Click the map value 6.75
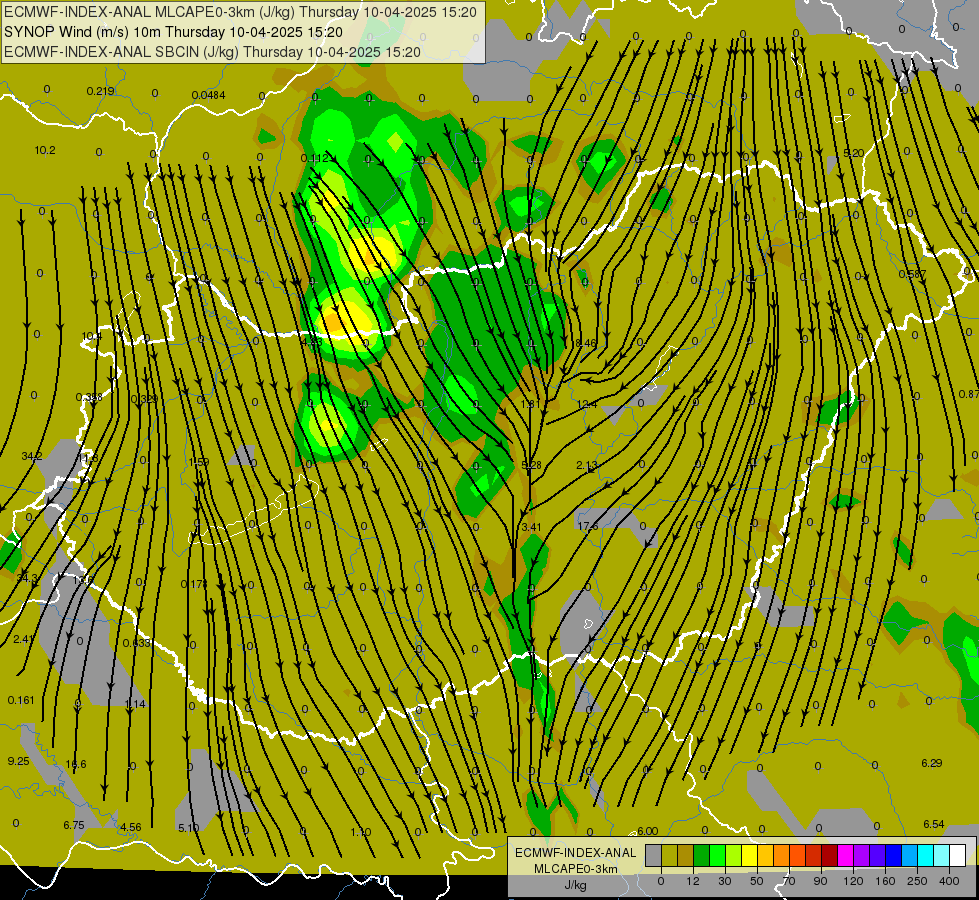979x900 pixels. pyautogui.click(x=74, y=825)
